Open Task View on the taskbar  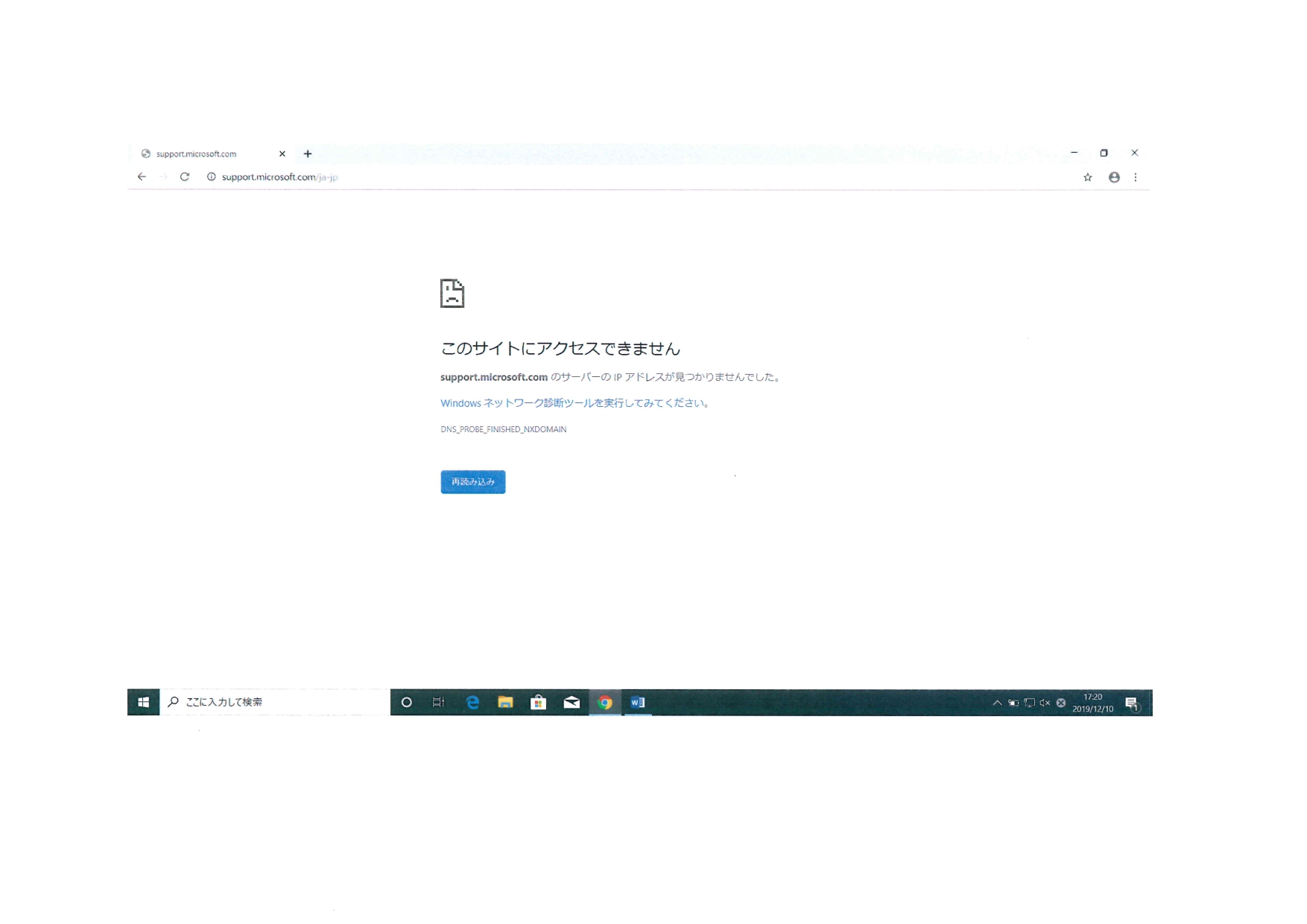coord(439,702)
